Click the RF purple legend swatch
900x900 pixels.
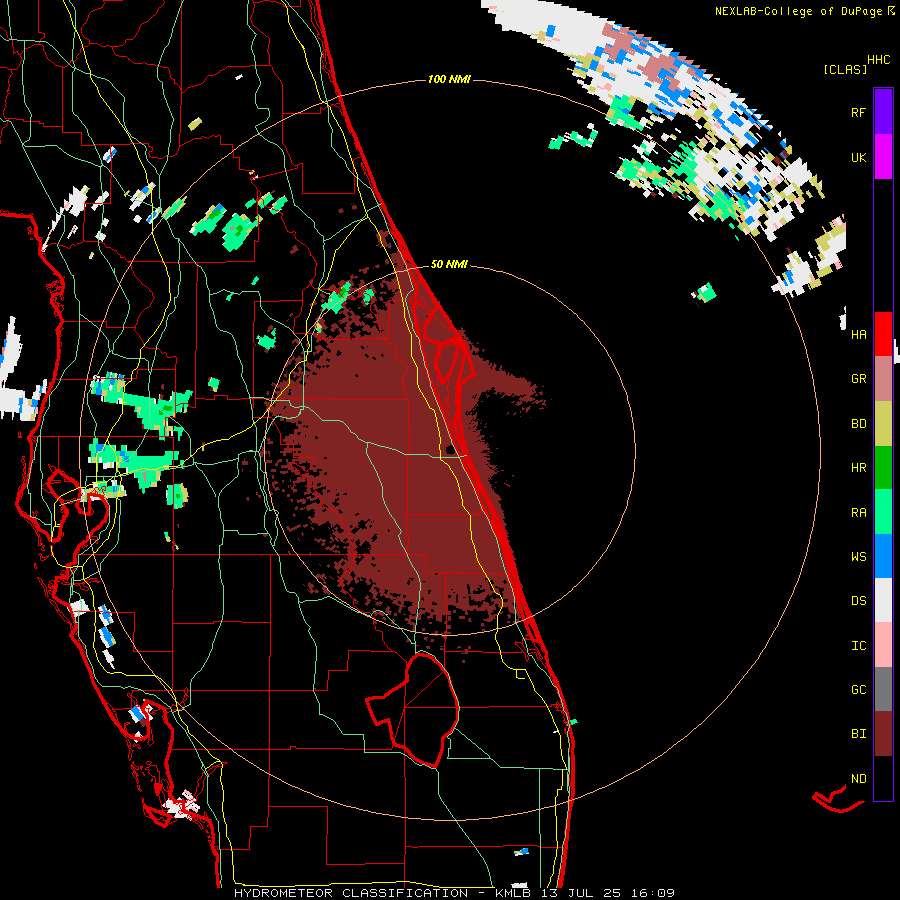pos(883,112)
